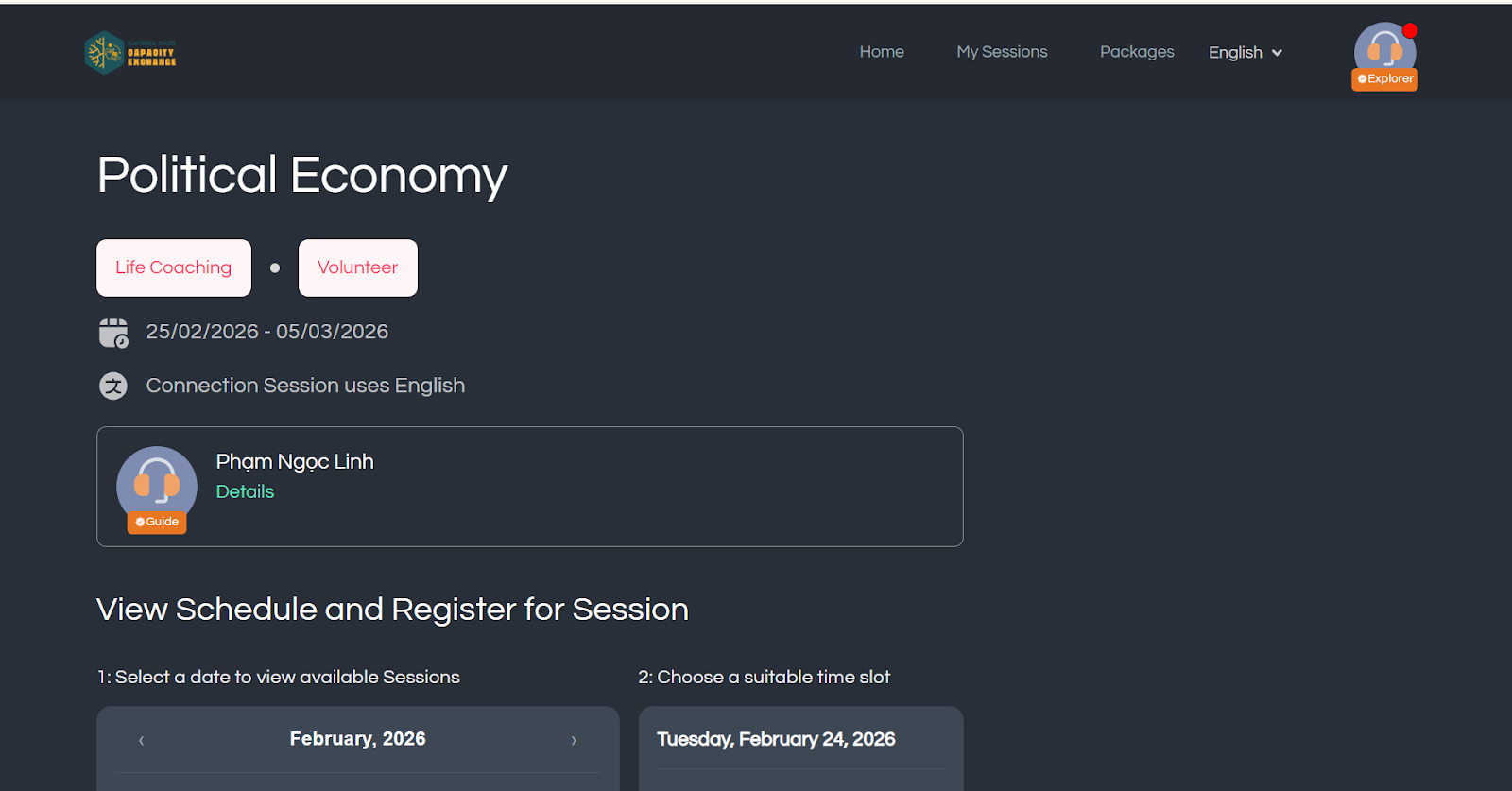Open the Details link for the guide
1512x791 pixels.
245,491
